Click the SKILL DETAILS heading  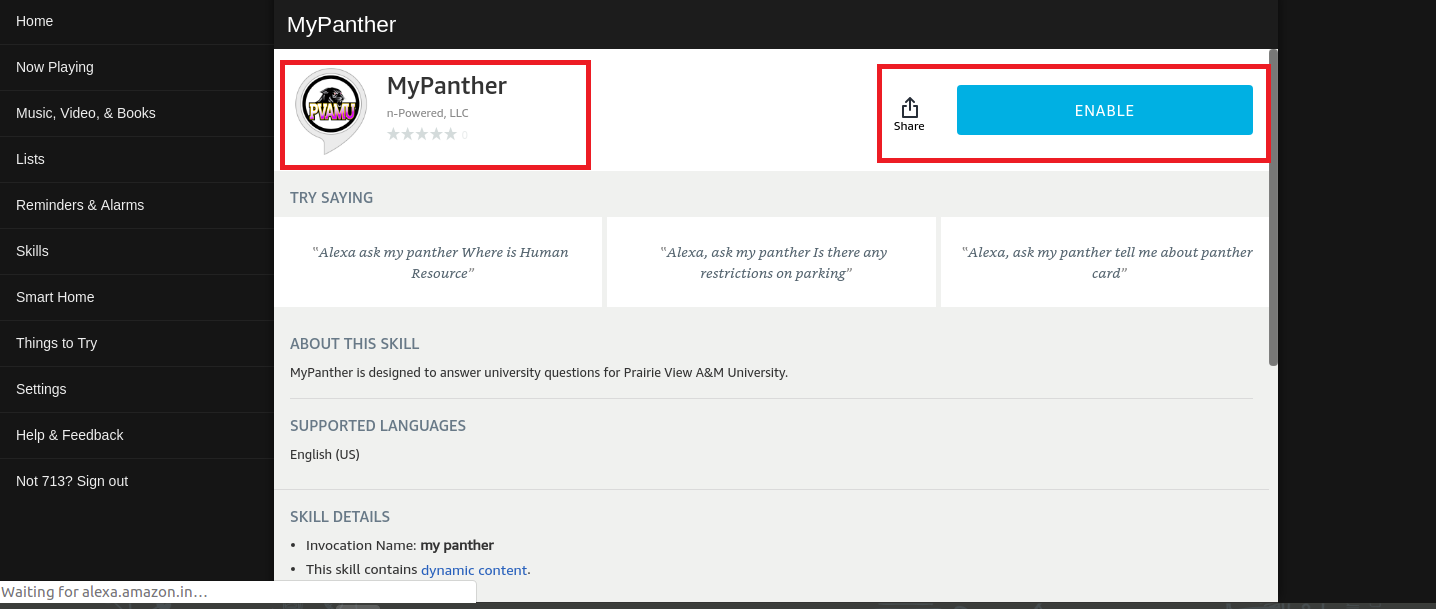pos(340,517)
